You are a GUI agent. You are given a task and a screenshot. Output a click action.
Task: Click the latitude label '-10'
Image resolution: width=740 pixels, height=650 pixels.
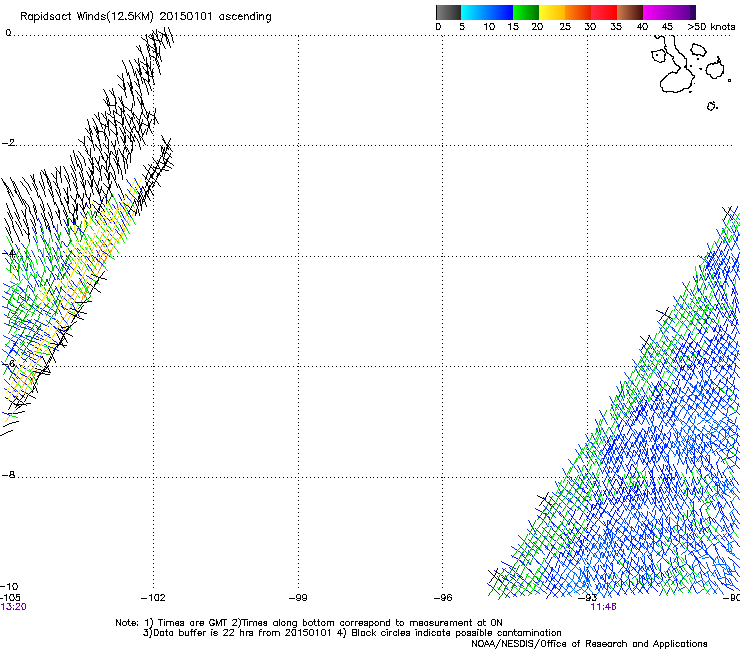9,586
